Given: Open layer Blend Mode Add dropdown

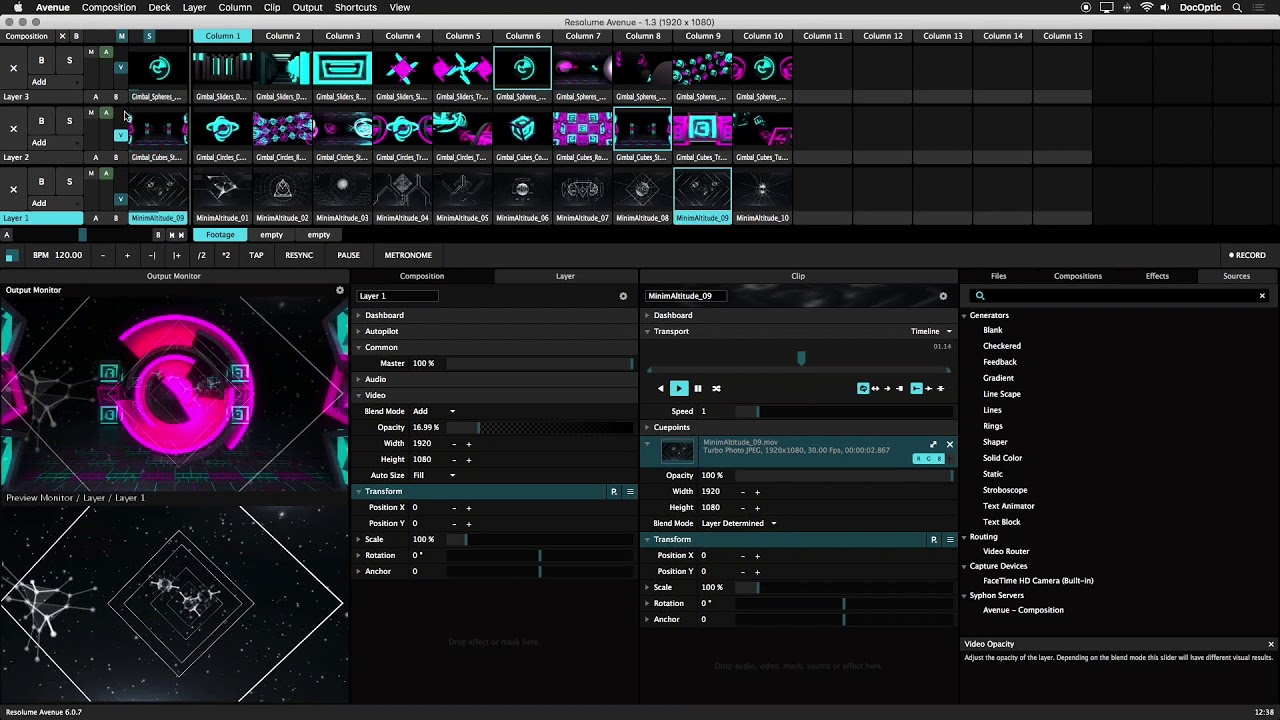Looking at the screenshot, I should coord(435,411).
